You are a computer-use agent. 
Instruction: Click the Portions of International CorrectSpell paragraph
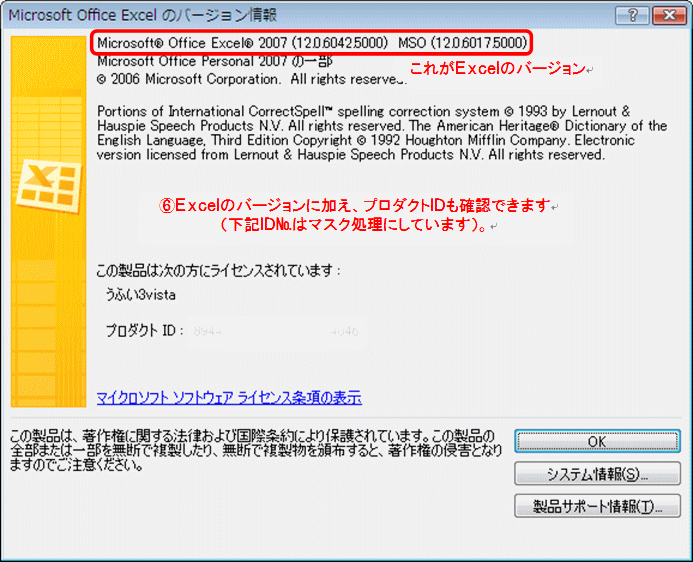tap(382, 133)
